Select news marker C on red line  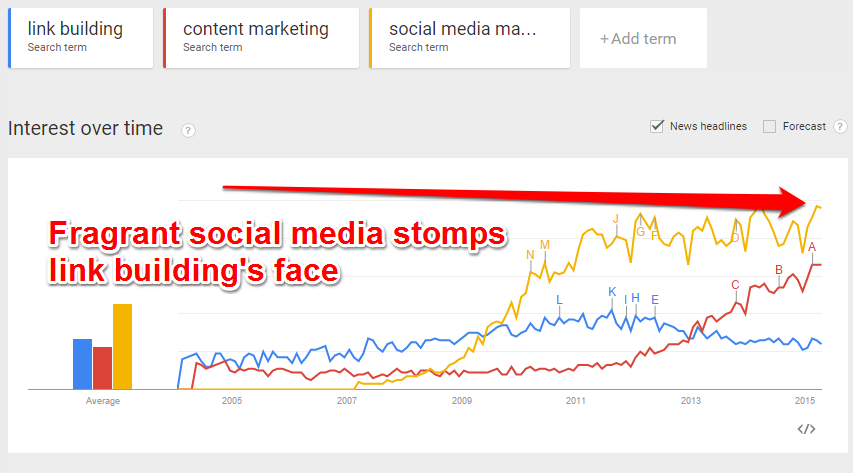click(x=735, y=285)
